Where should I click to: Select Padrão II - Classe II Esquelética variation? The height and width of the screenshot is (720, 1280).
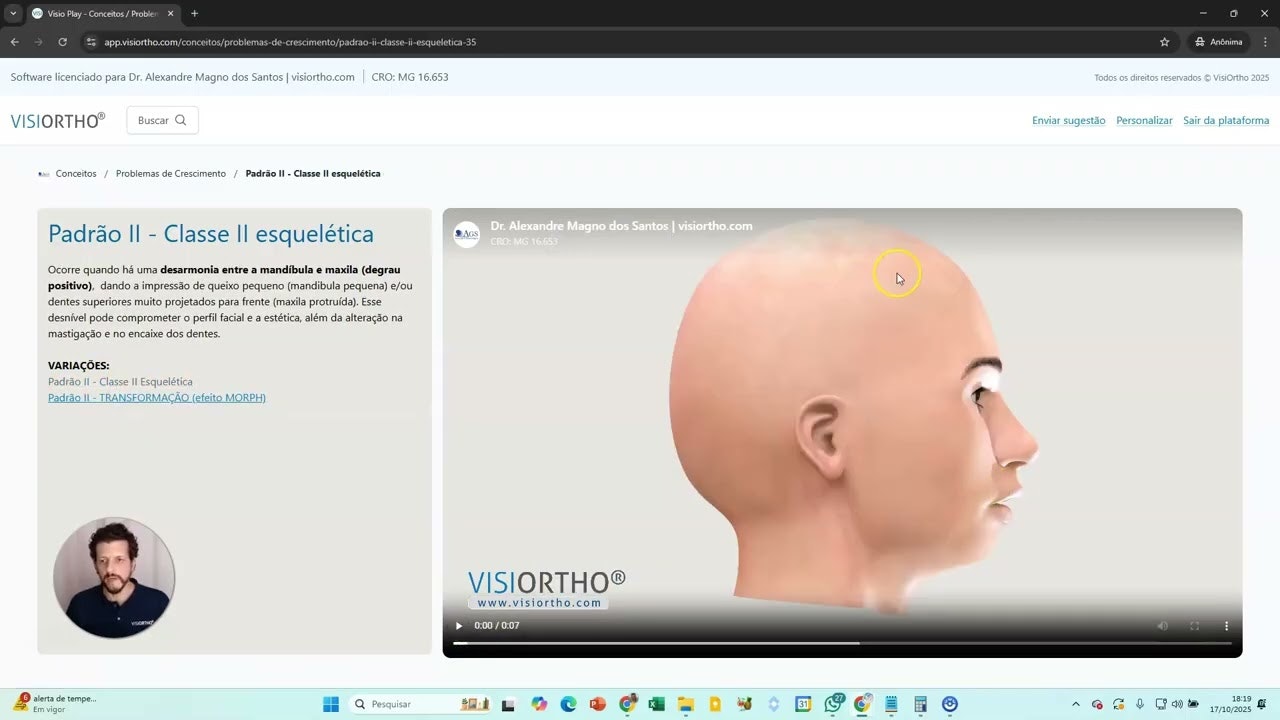(x=120, y=382)
